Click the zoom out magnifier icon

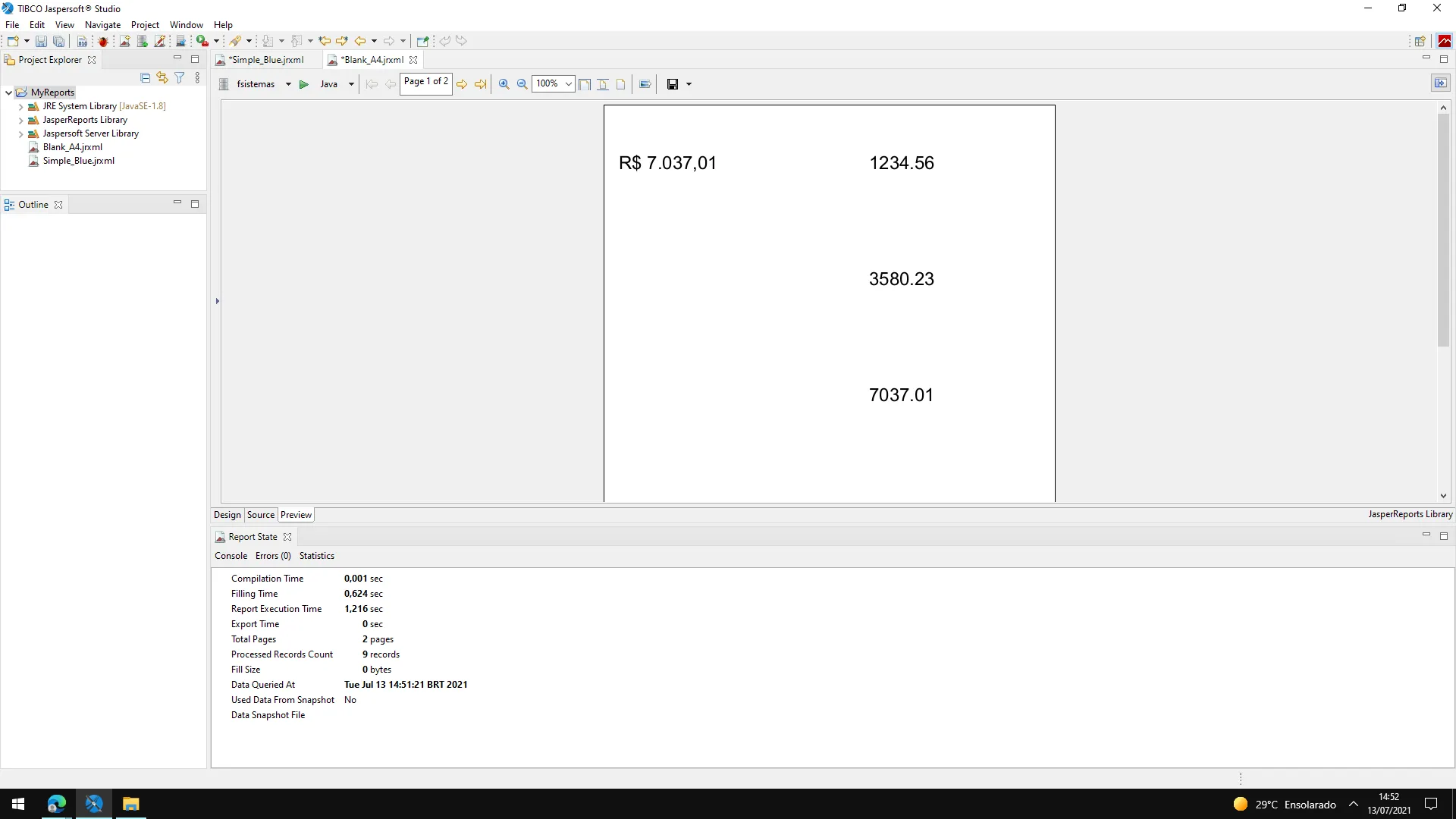522,84
